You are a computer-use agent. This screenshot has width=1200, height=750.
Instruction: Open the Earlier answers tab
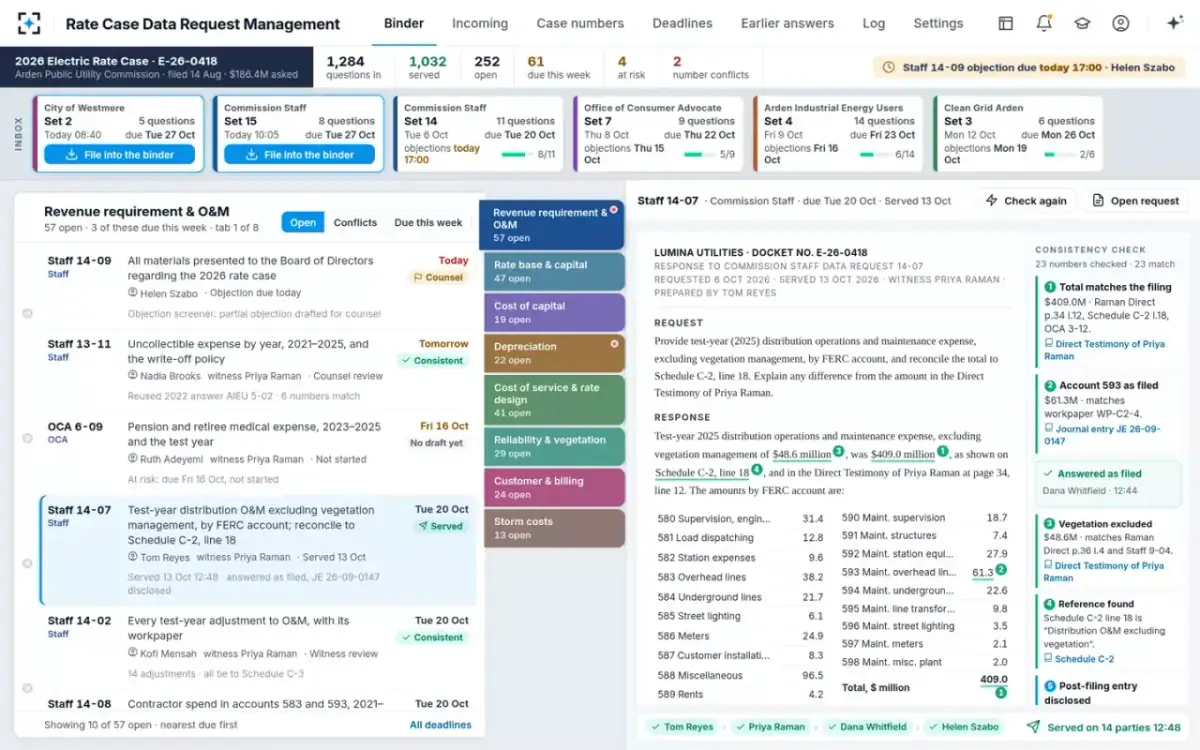pyautogui.click(x=787, y=23)
